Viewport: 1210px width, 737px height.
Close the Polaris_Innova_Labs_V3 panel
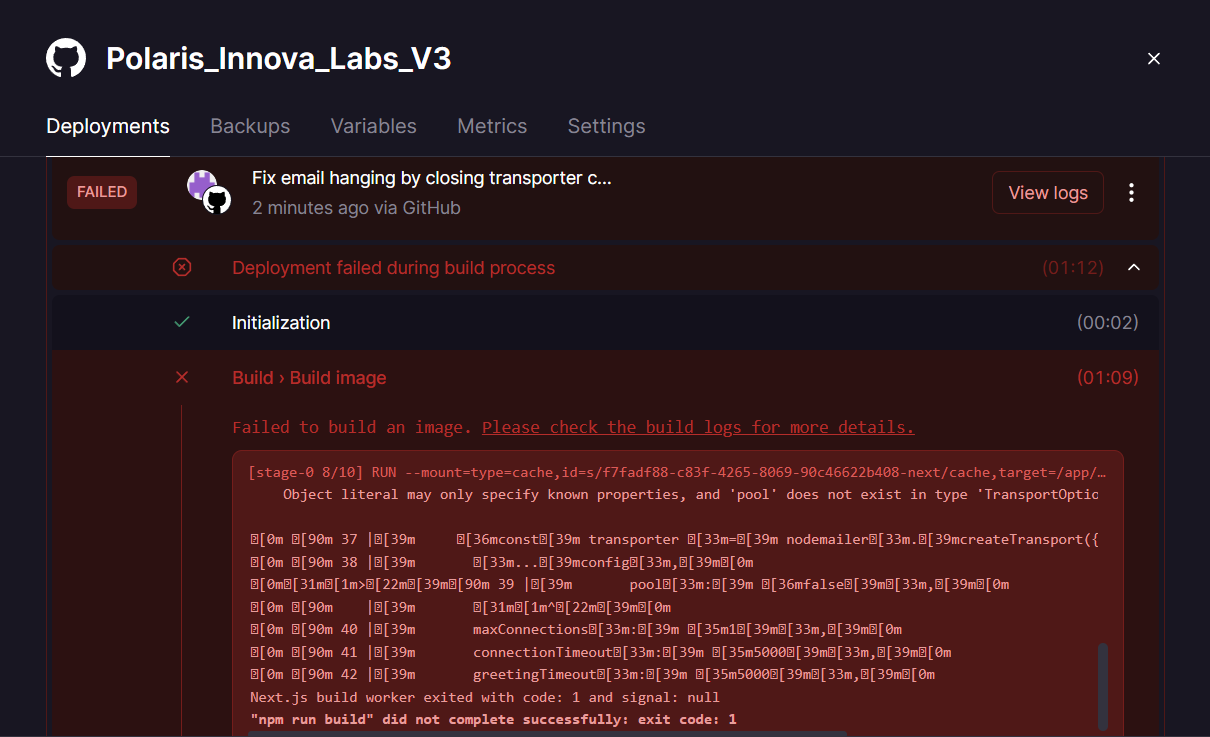pyautogui.click(x=1153, y=59)
